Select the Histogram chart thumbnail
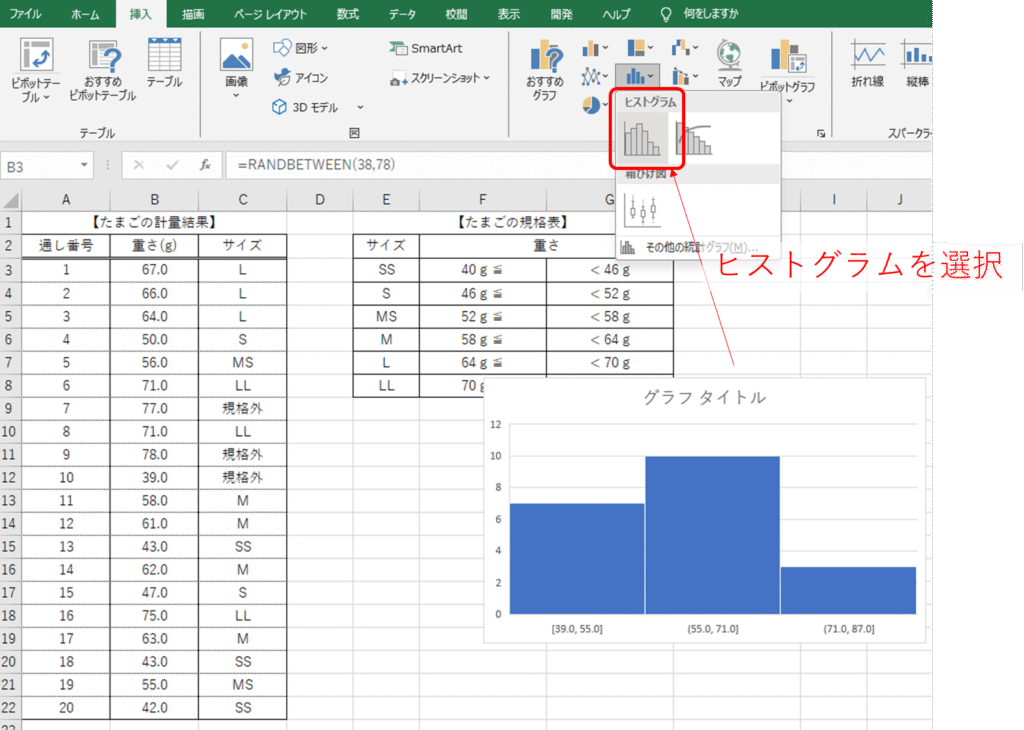Screen dimensions: 1024x730 pyautogui.click(x=641, y=139)
